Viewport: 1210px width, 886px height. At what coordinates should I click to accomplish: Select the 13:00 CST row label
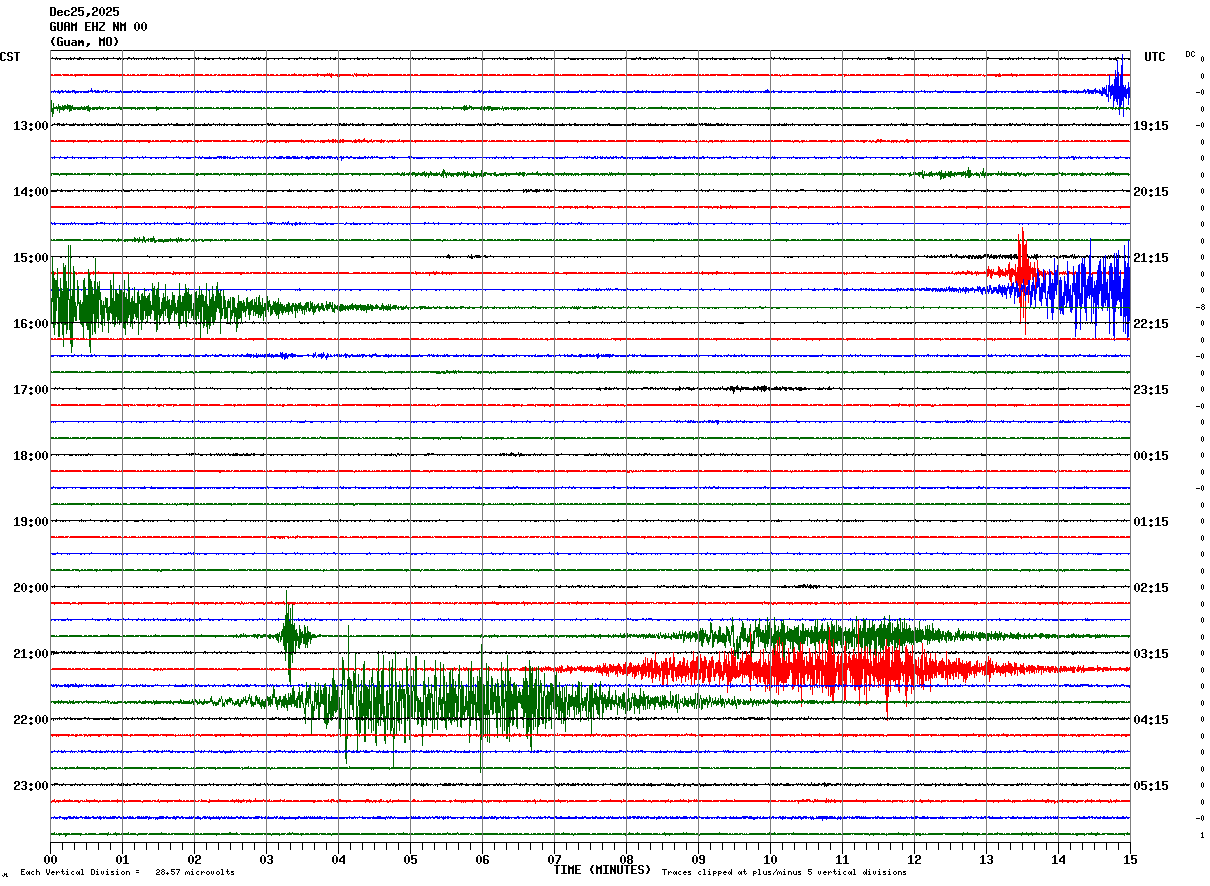pyautogui.click(x=31, y=126)
